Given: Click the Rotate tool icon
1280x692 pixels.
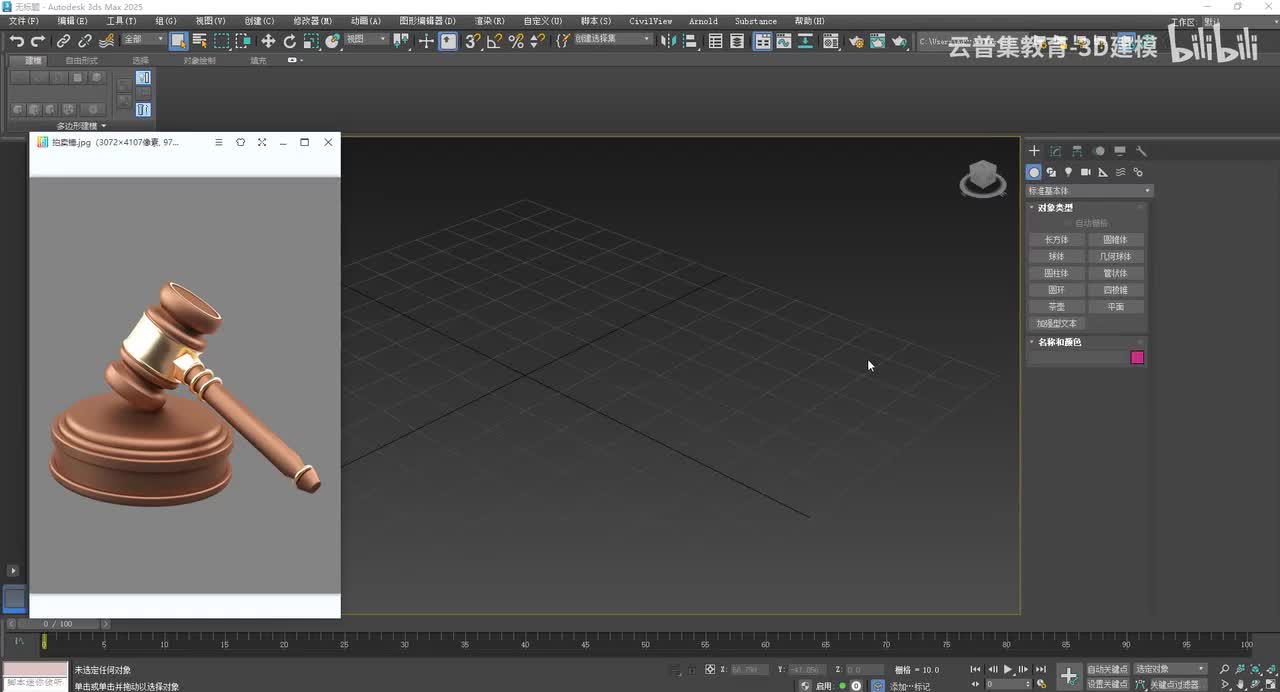Looking at the screenshot, I should [290, 41].
